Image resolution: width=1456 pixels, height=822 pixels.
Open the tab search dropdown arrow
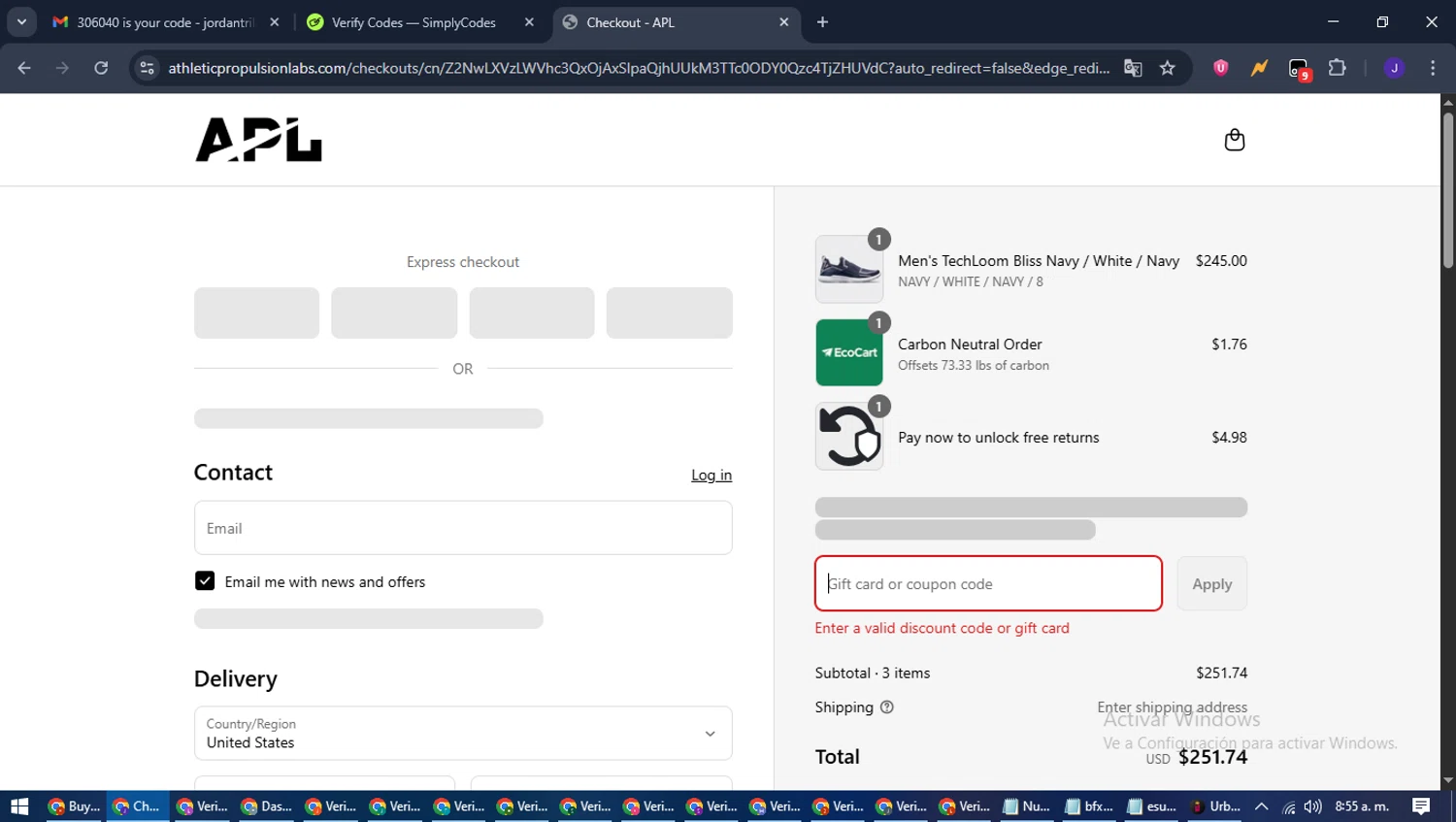[x=21, y=22]
